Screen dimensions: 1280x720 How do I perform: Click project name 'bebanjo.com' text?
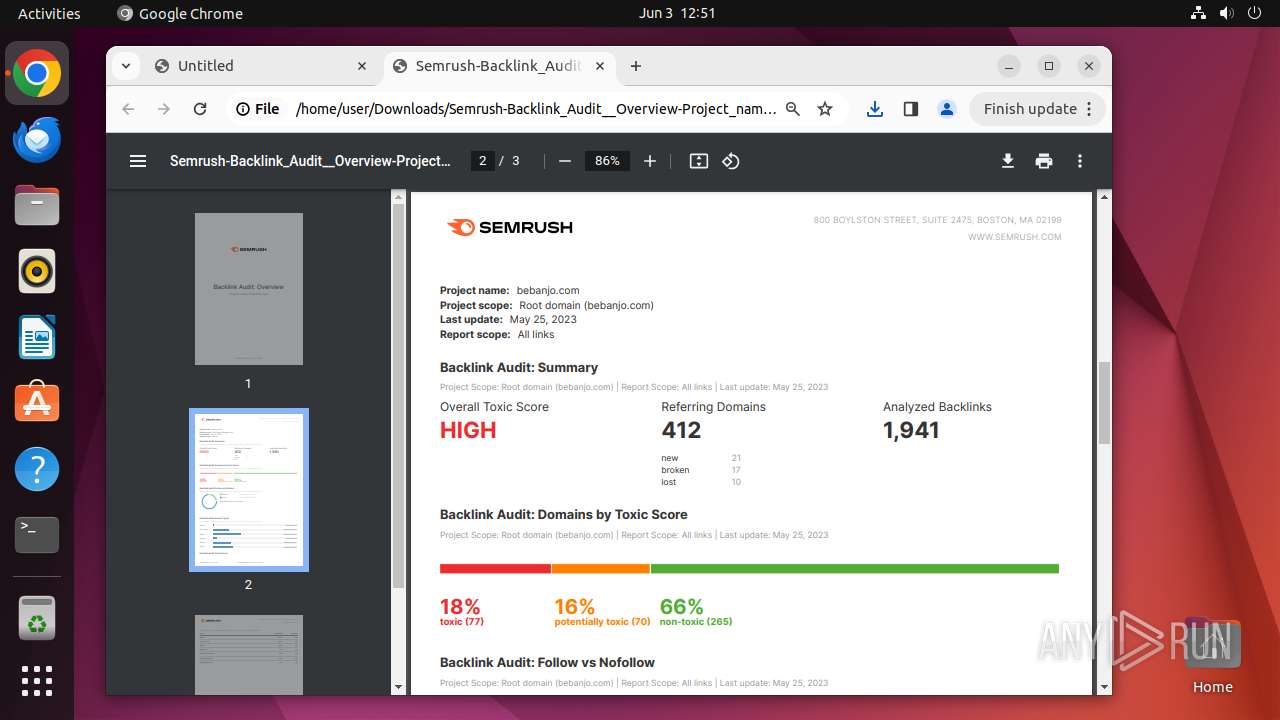coord(548,290)
